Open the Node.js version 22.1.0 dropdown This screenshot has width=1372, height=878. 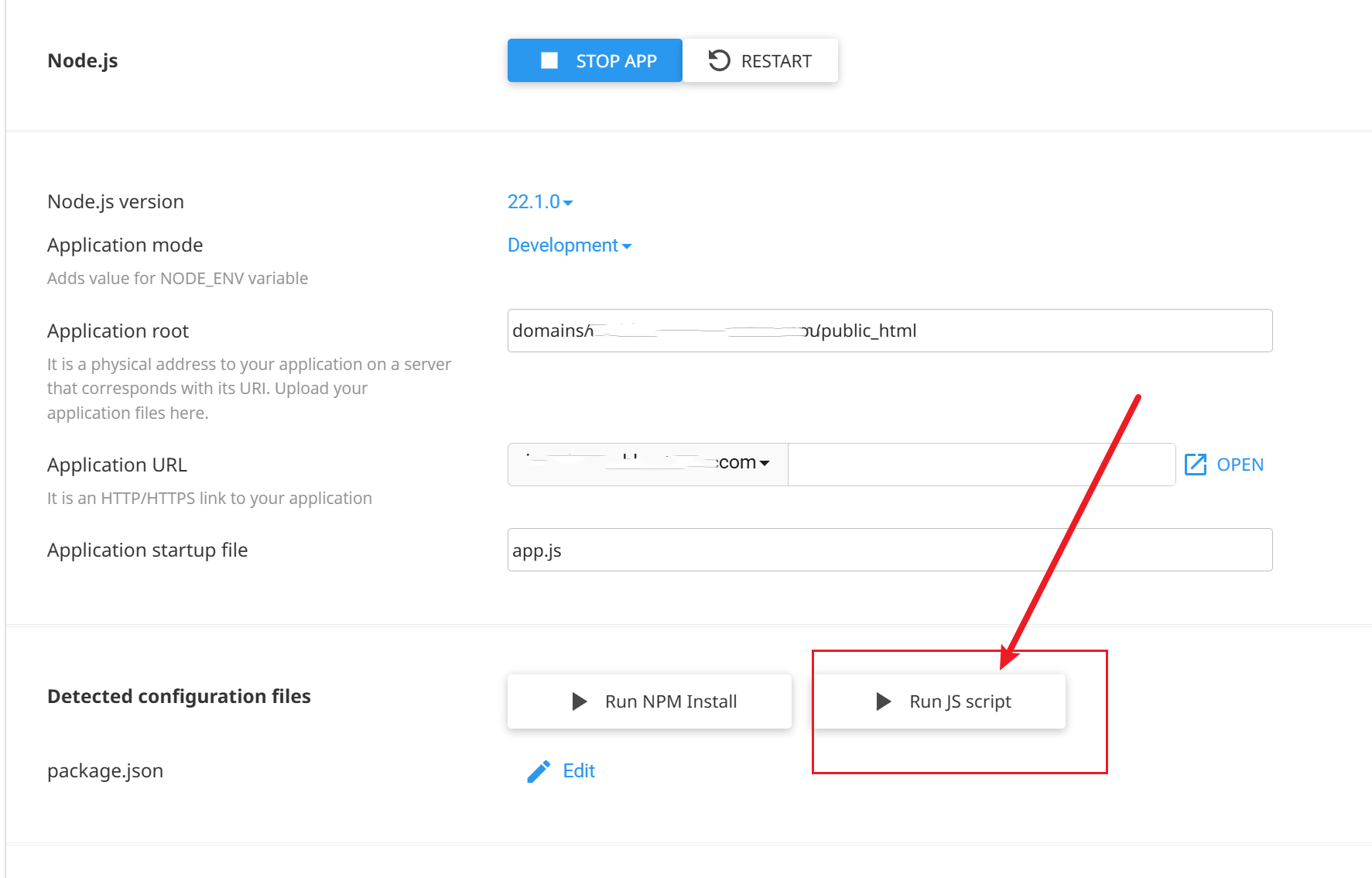click(534, 202)
